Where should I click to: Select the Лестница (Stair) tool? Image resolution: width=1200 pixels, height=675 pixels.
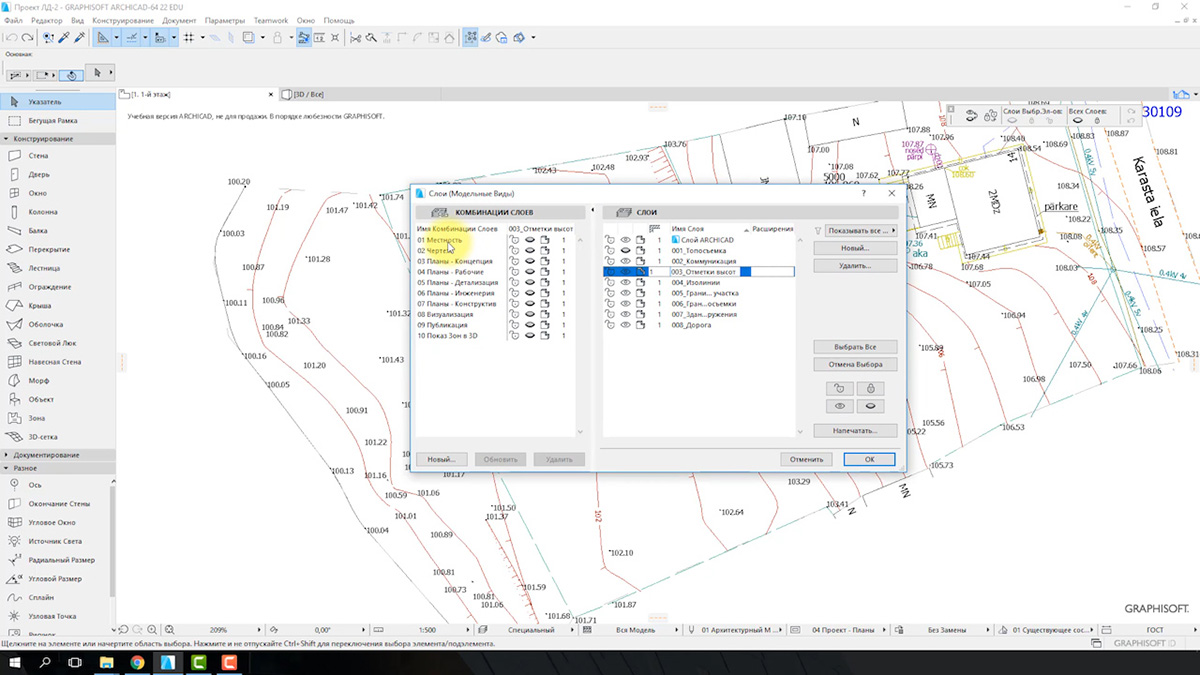tap(44, 268)
